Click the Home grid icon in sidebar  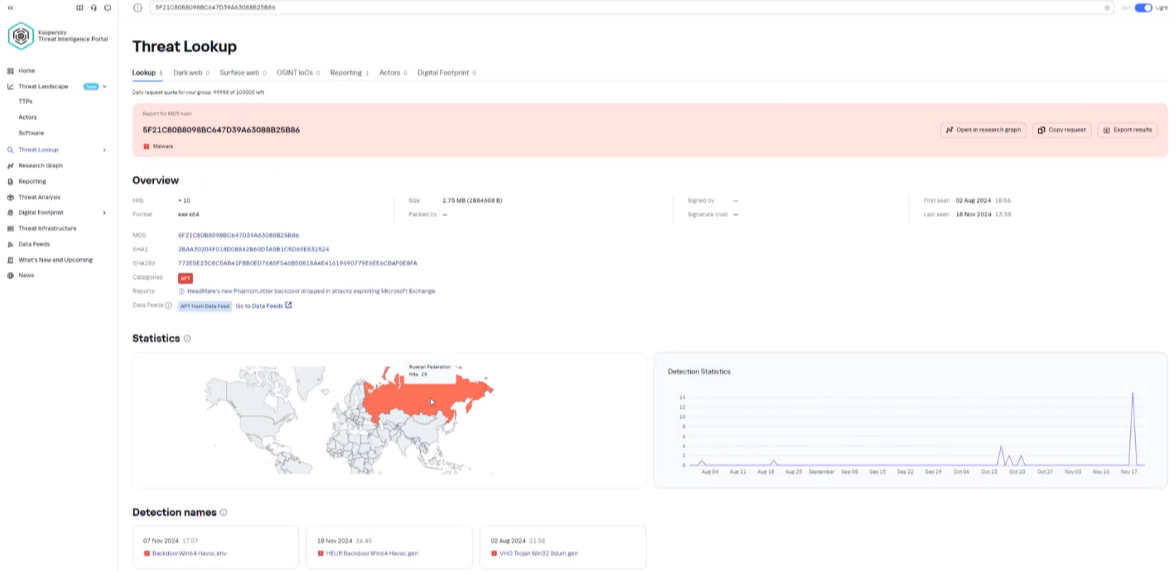[10, 71]
